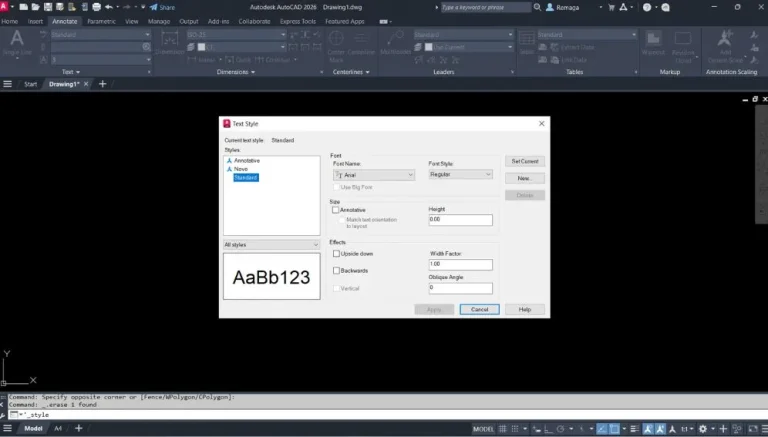Open the ribbon text style Standard dropdown
Image resolution: width=768 pixels, height=437 pixels.
100,35
